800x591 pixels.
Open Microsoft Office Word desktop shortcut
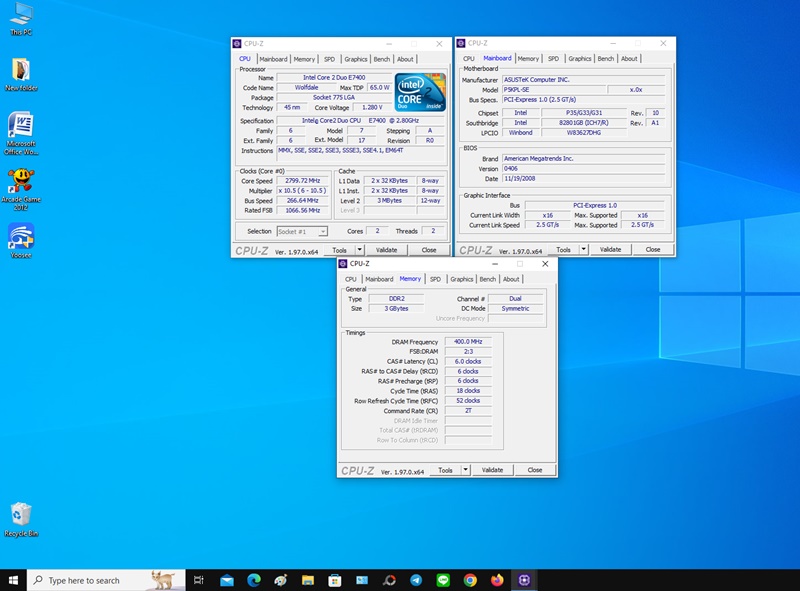pyautogui.click(x=21, y=133)
